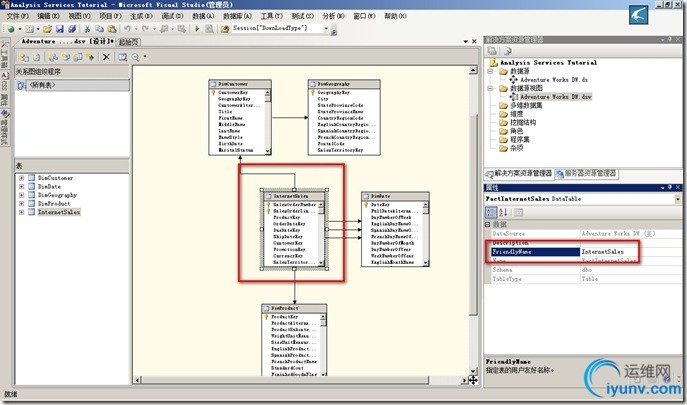The width and height of the screenshot is (687, 405).
Task: Select Adventure Works DW.ds data source
Action: point(554,80)
